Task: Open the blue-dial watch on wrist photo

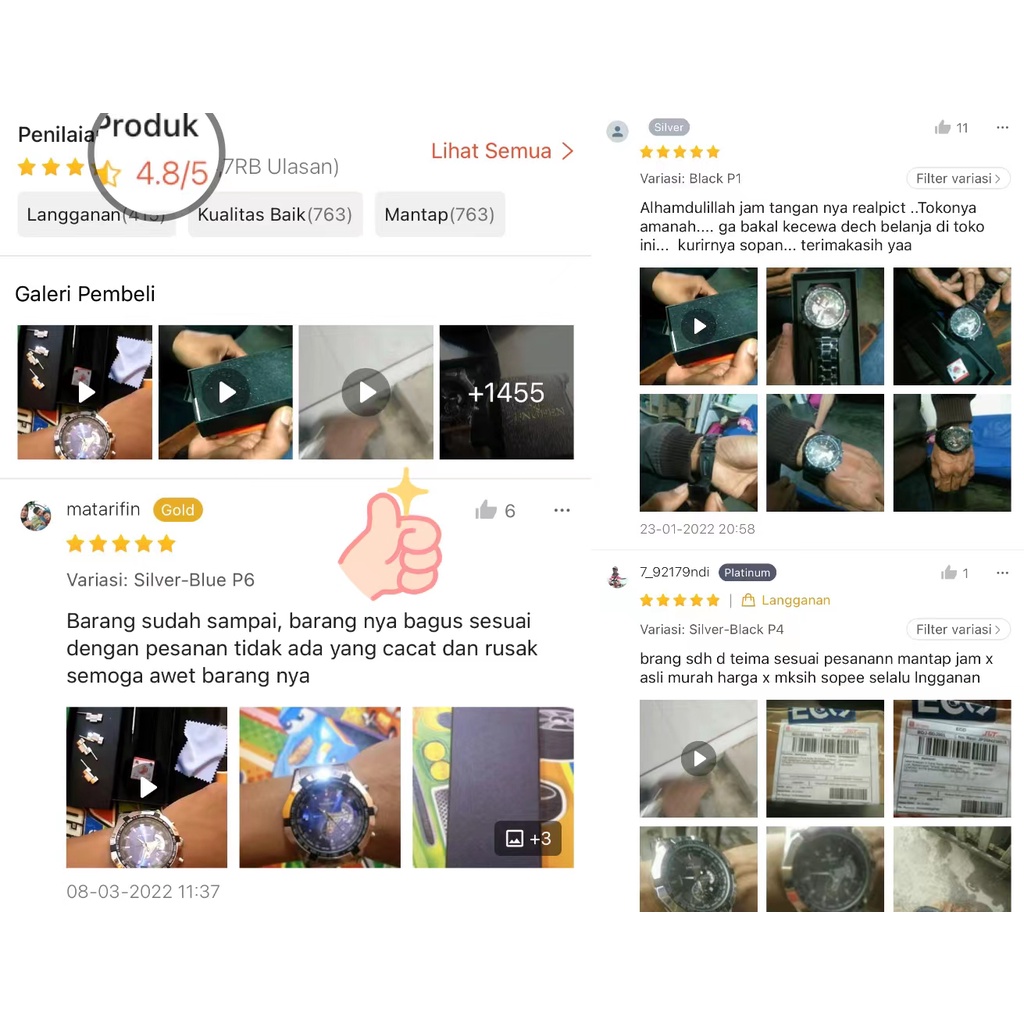Action: pyautogui.click(x=320, y=787)
